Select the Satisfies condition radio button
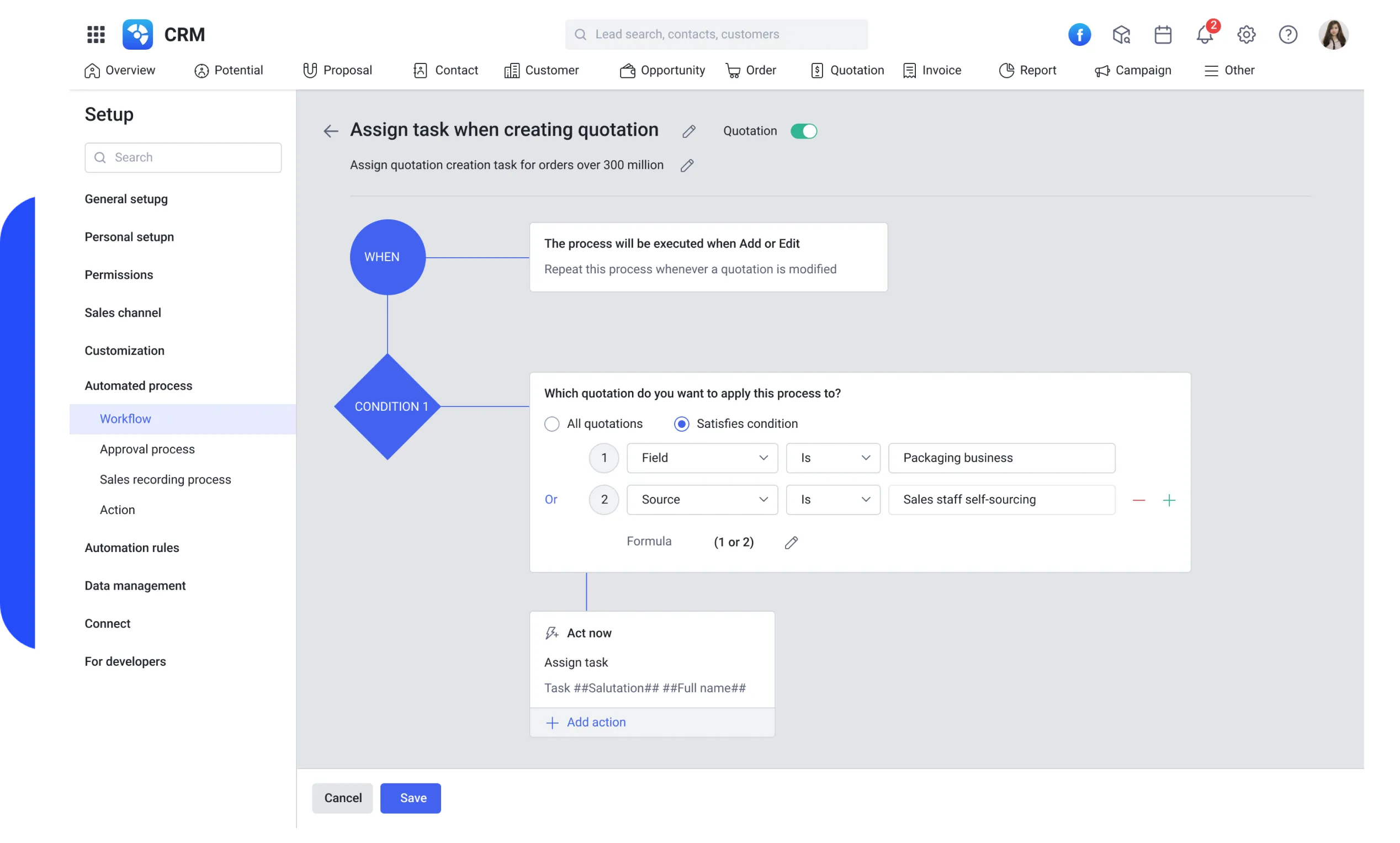1400x843 pixels. [x=681, y=423]
